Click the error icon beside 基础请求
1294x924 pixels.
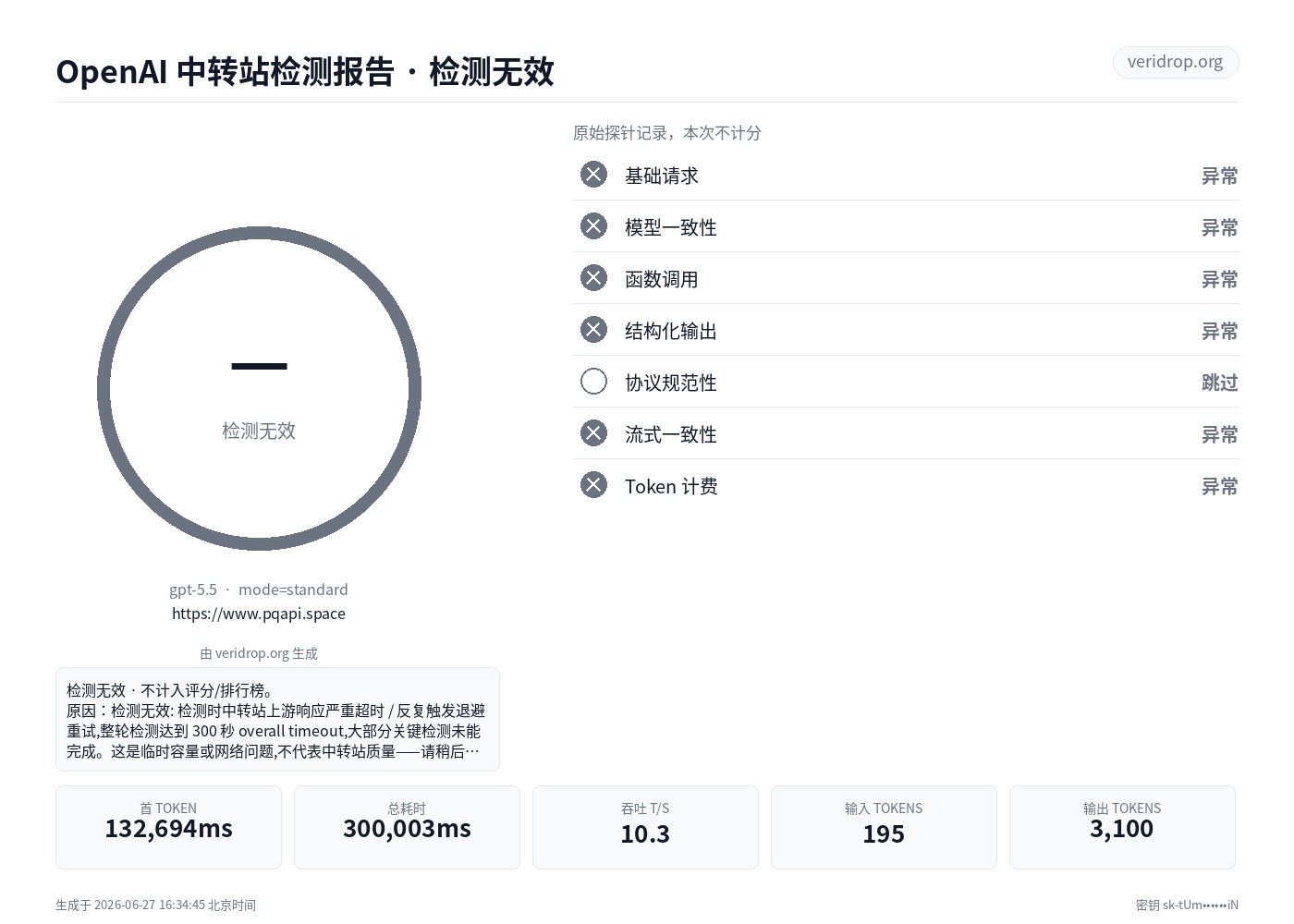pos(593,175)
